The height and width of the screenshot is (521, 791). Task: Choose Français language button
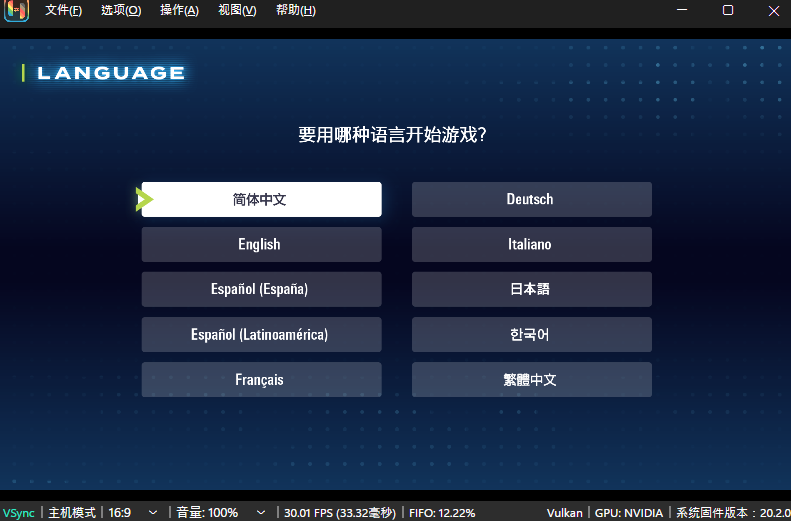pyautogui.click(x=261, y=379)
